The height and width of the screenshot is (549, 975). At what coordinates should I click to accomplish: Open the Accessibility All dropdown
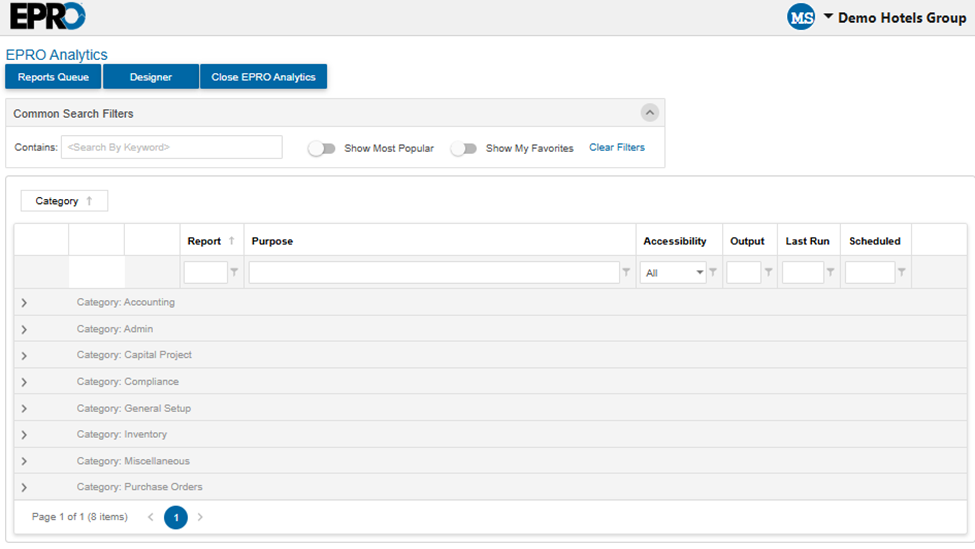[x=673, y=273]
